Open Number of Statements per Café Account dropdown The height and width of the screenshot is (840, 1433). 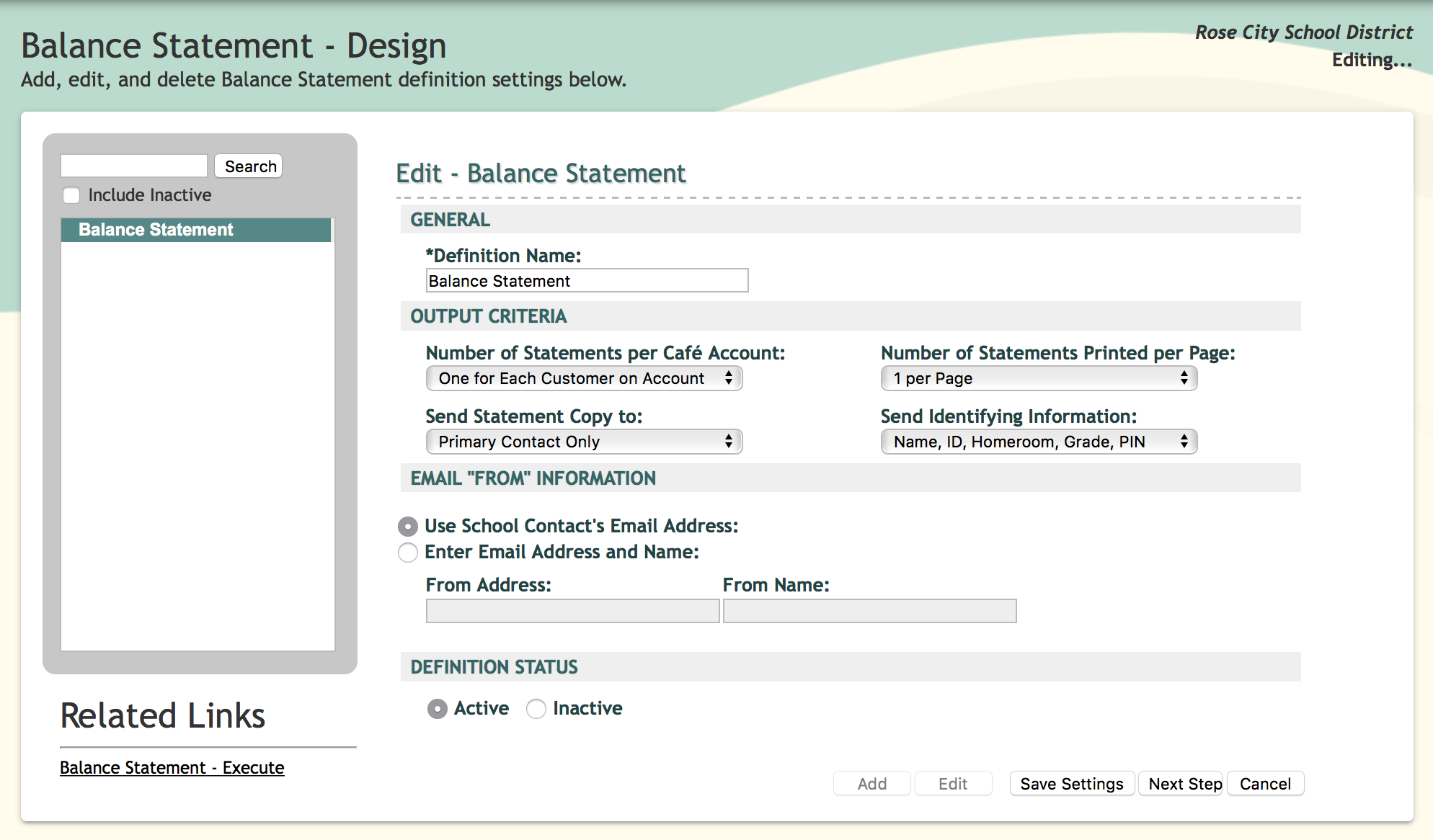(x=584, y=378)
